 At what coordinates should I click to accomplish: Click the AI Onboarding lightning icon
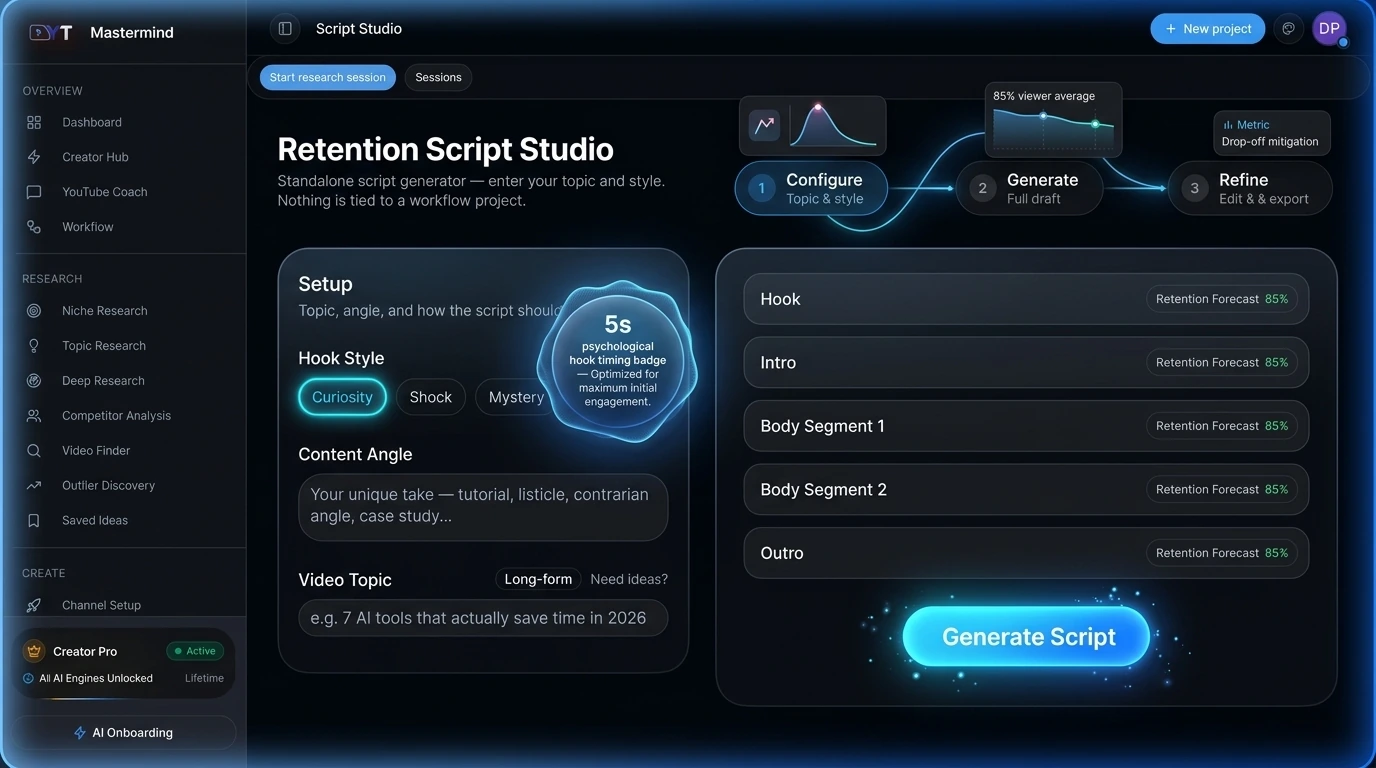click(80, 733)
